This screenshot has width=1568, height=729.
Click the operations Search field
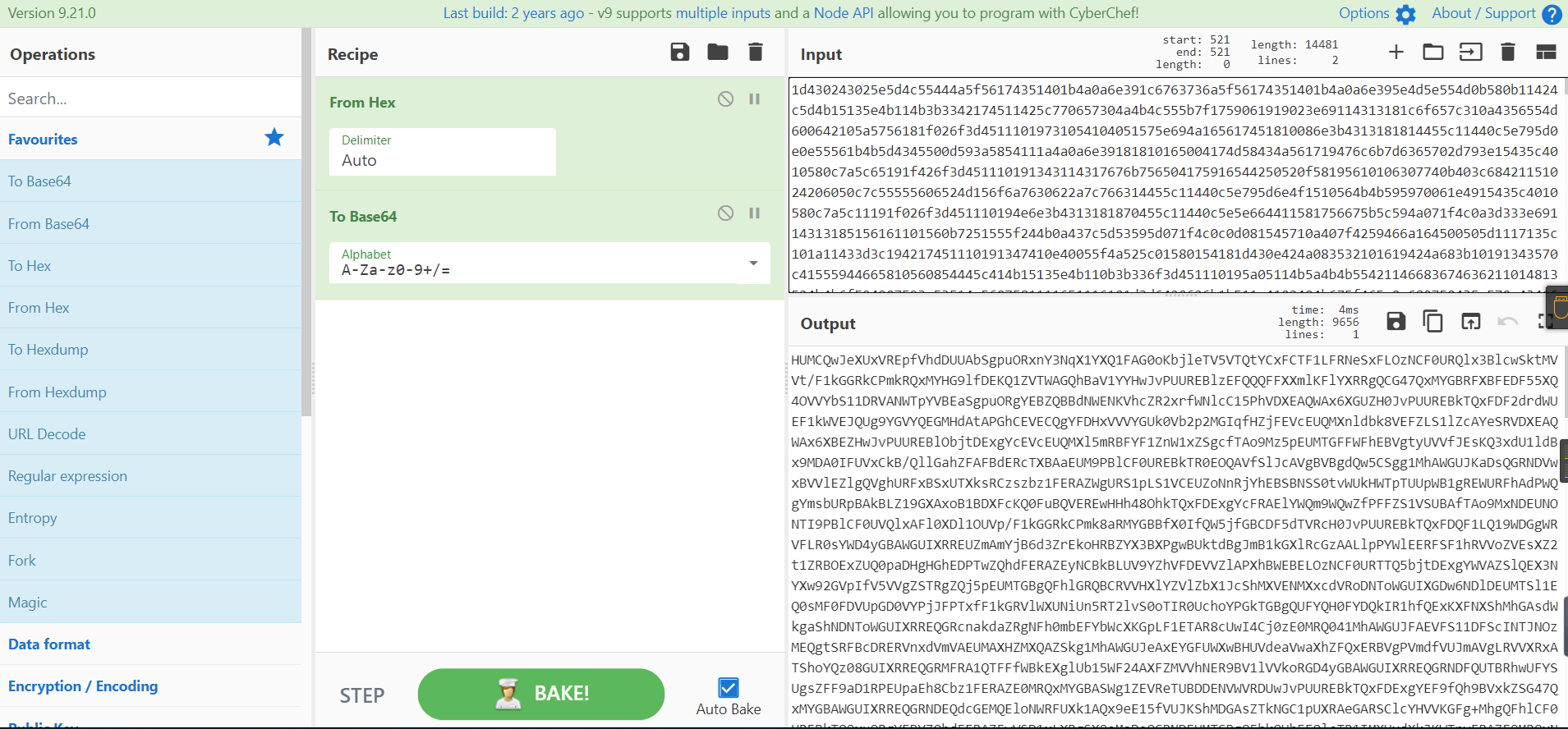[150, 99]
